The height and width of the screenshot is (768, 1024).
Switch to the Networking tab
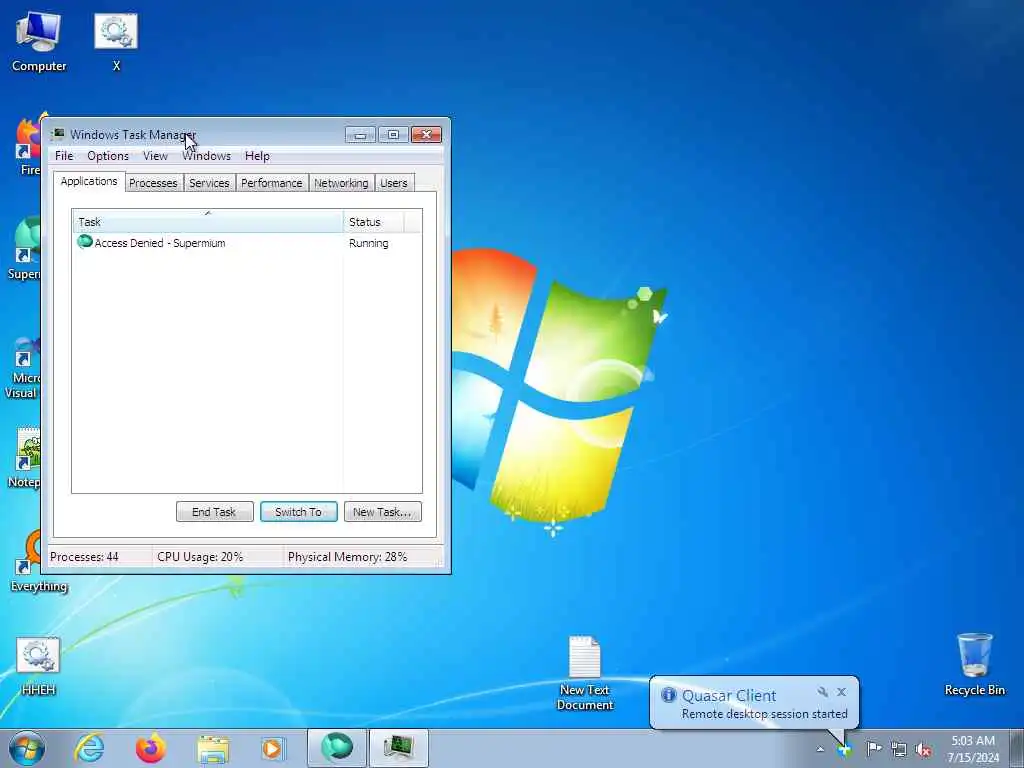(341, 183)
